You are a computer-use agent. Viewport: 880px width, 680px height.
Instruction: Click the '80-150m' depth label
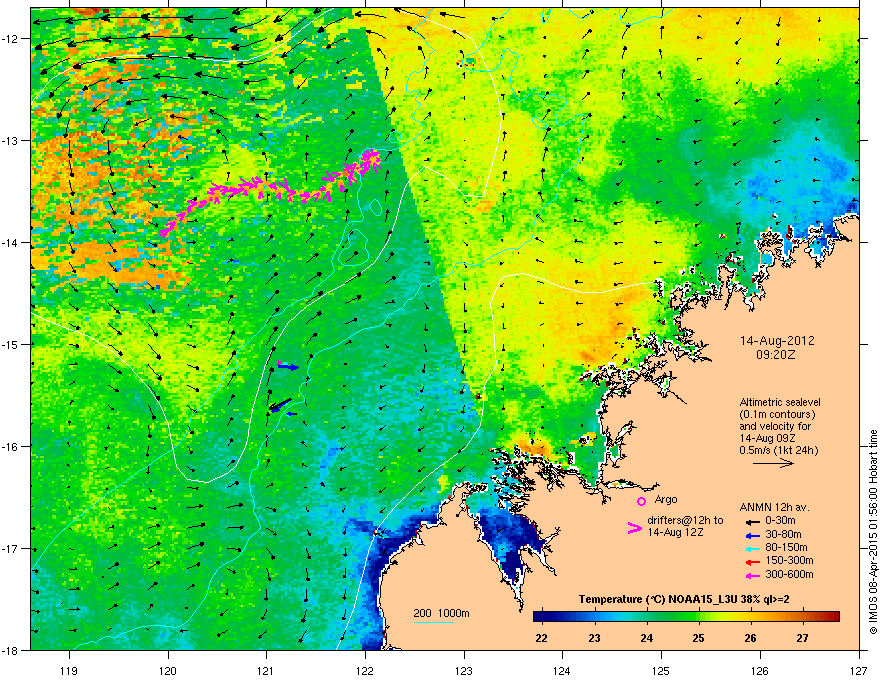coord(786,548)
